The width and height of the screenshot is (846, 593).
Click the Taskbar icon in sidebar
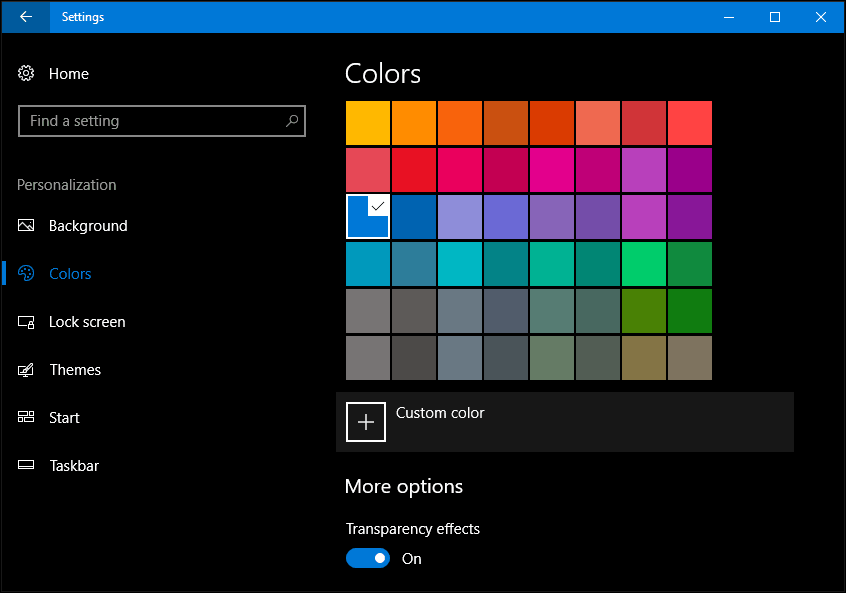(x=26, y=465)
